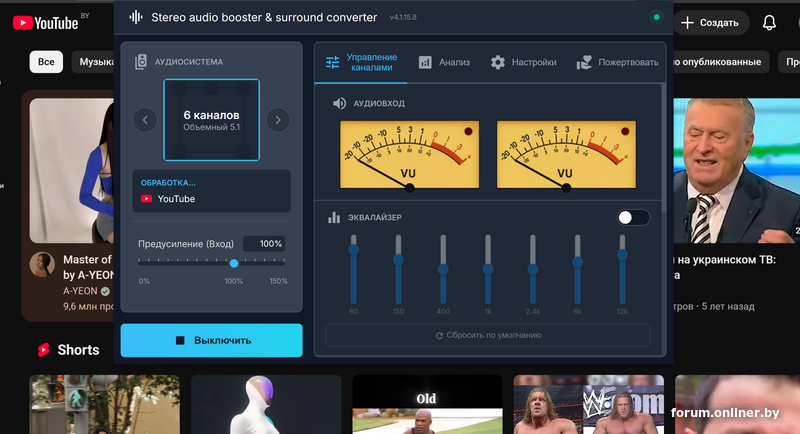Open the Old Shorts thumbnail
Image resolution: width=800 pixels, height=434 pixels.
(x=427, y=404)
